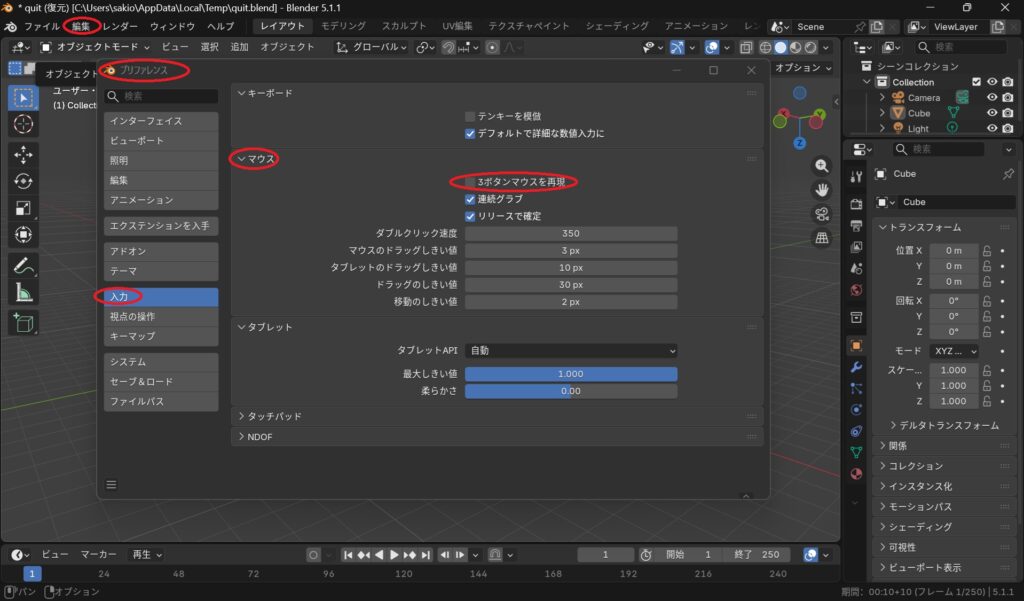The image size is (1024, 601).
Task: Open the 編集 menu
Action: tap(80, 26)
